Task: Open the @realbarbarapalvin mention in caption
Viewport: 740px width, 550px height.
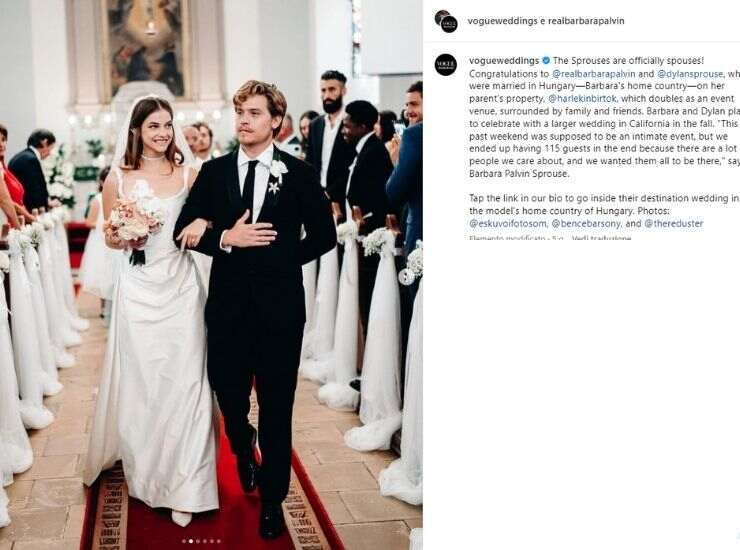Action: [x=594, y=74]
